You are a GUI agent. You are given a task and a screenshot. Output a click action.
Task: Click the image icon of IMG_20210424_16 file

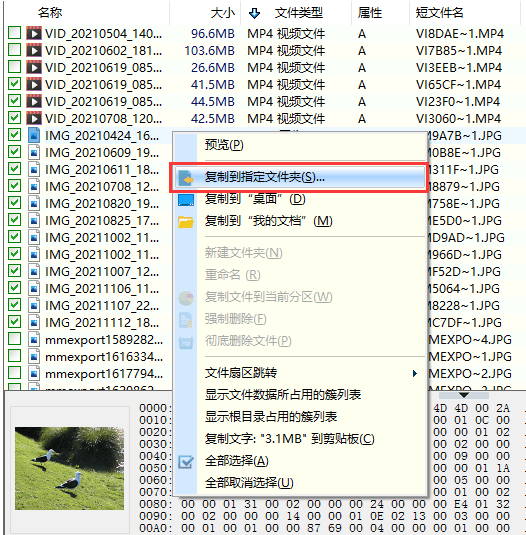point(34,135)
